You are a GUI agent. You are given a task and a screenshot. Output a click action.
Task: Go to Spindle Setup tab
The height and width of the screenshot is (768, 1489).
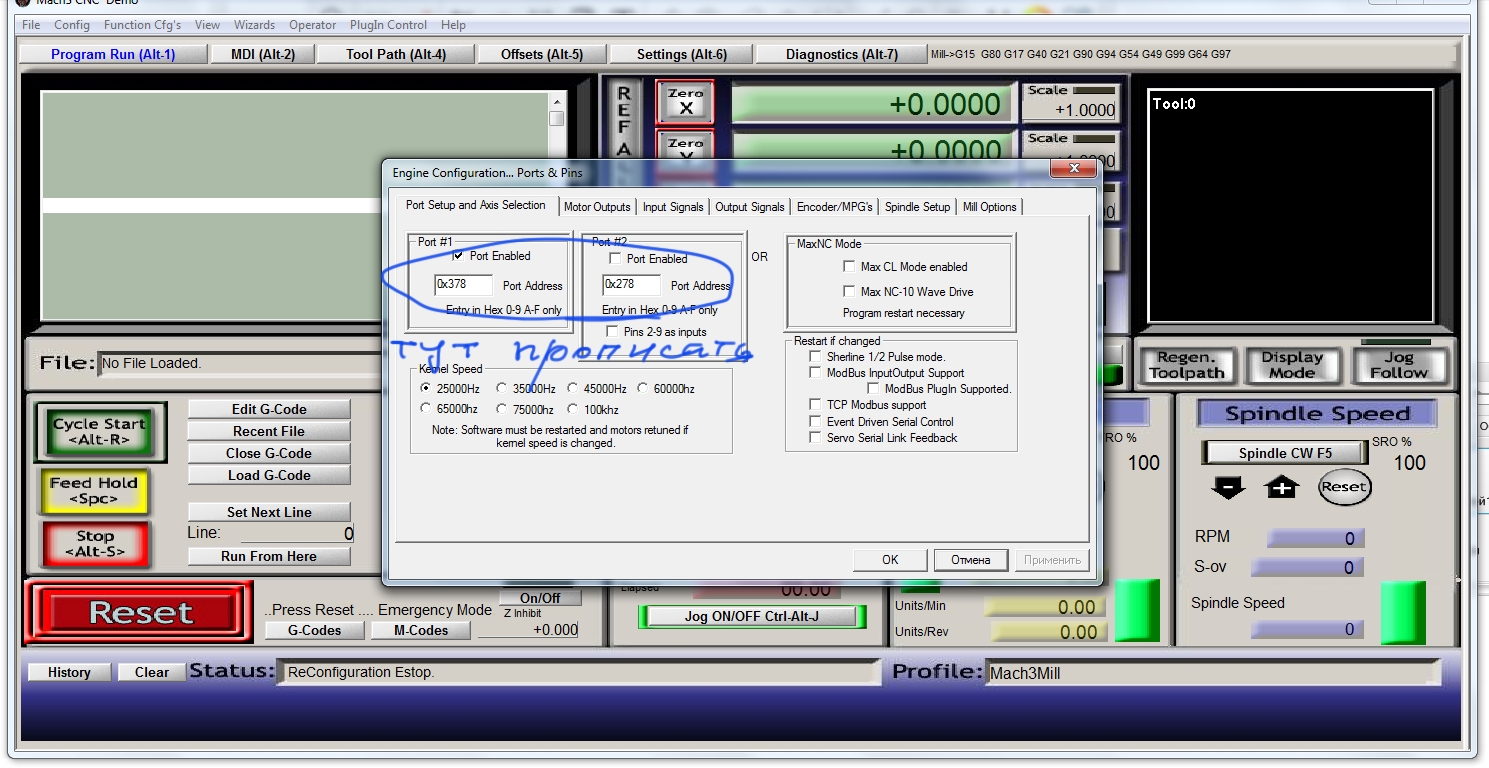click(917, 207)
